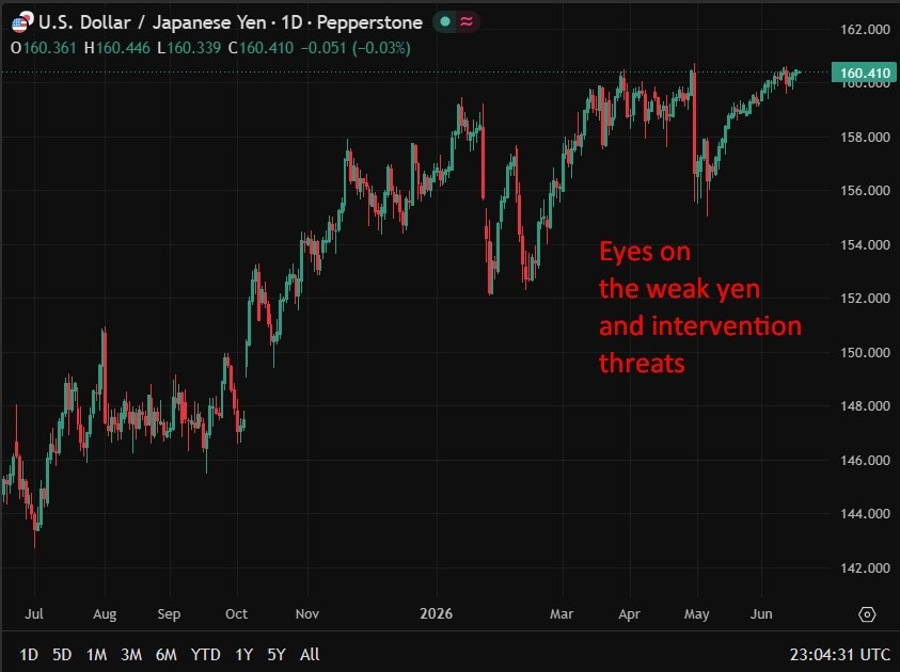The image size is (900, 672).
Task: Click the 162.000 price axis label
Action: tap(865, 29)
